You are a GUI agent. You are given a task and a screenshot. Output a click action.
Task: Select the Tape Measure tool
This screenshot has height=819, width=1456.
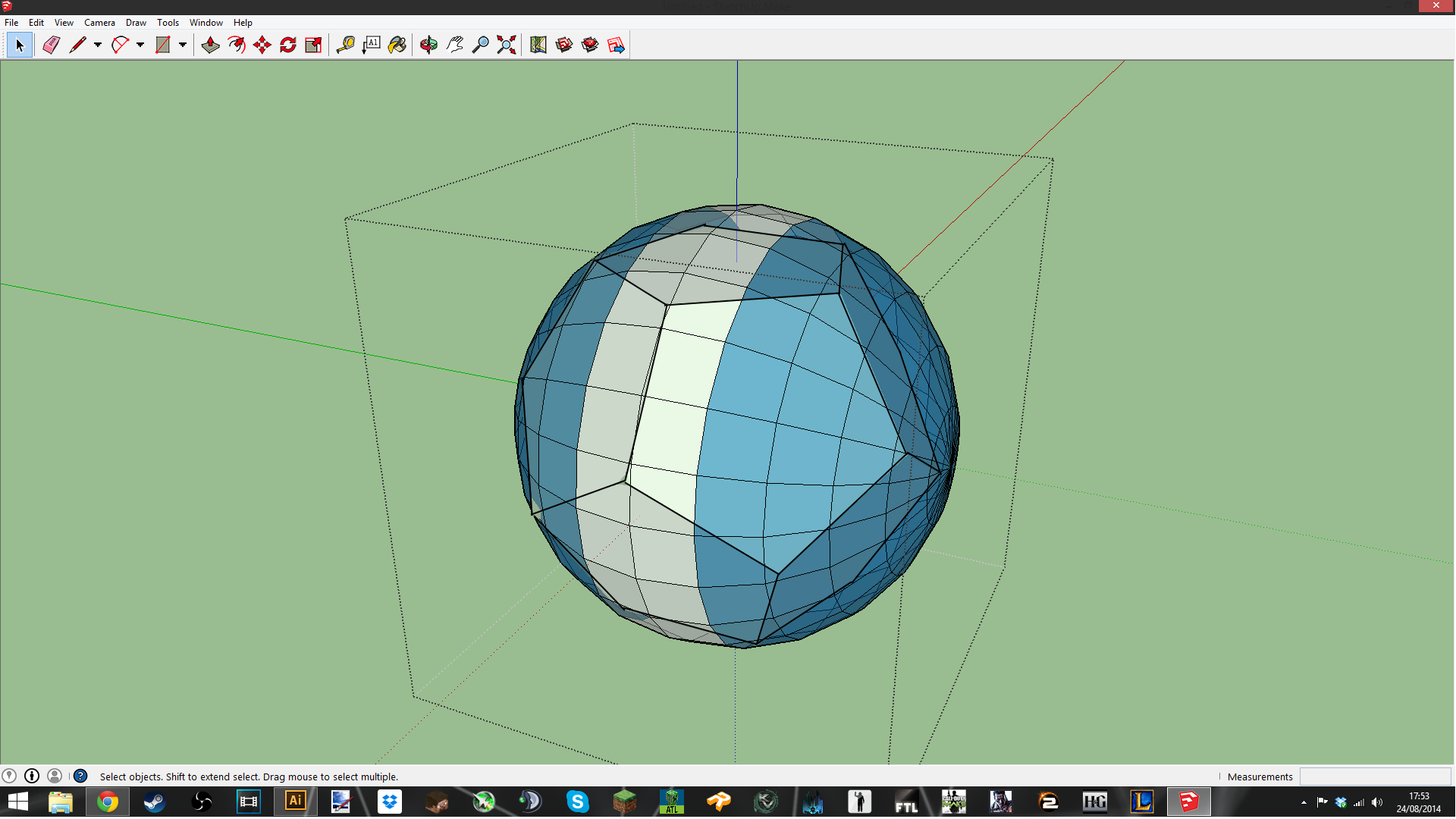[346, 45]
